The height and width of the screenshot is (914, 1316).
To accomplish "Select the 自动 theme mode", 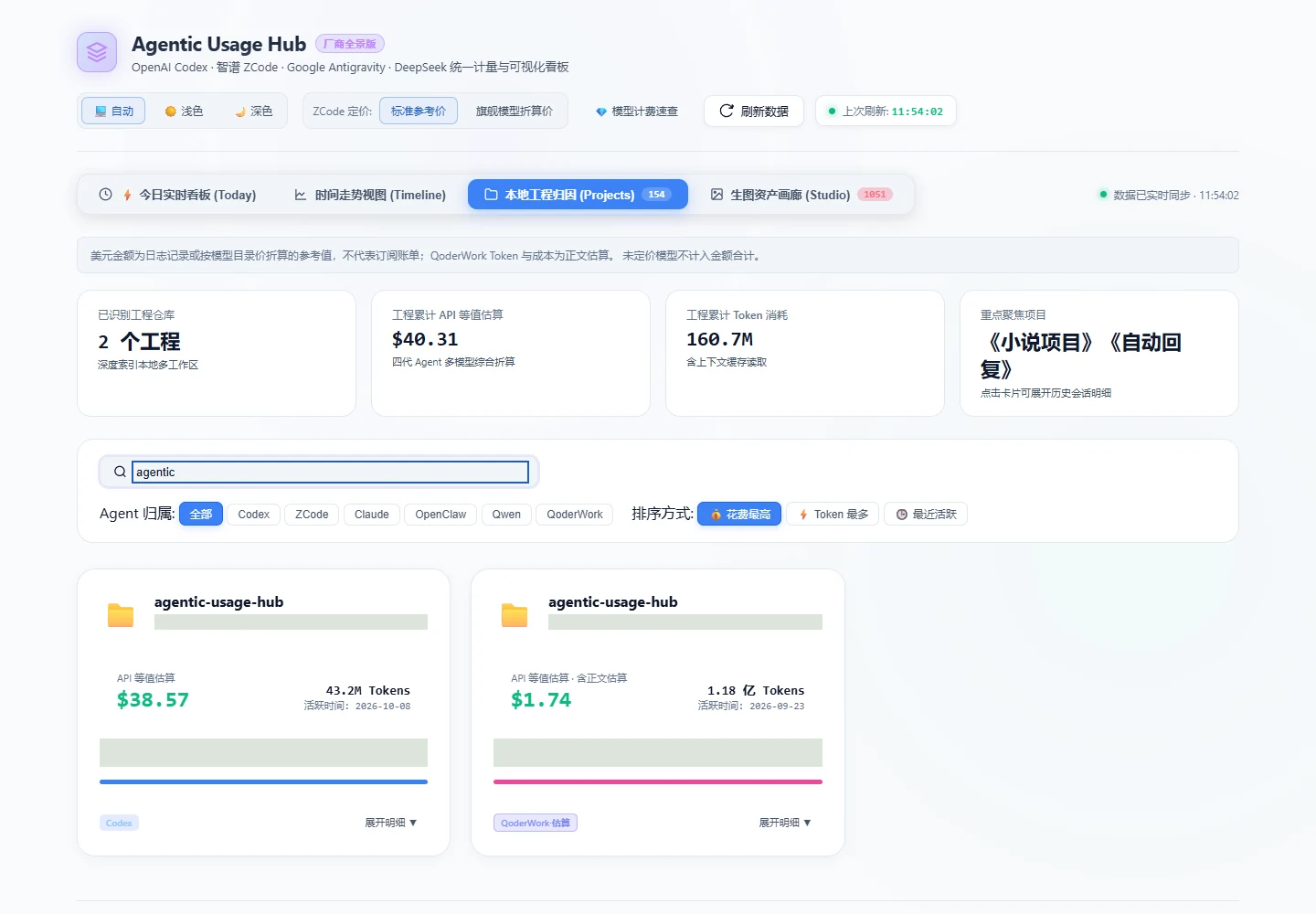I will [x=113, y=112].
